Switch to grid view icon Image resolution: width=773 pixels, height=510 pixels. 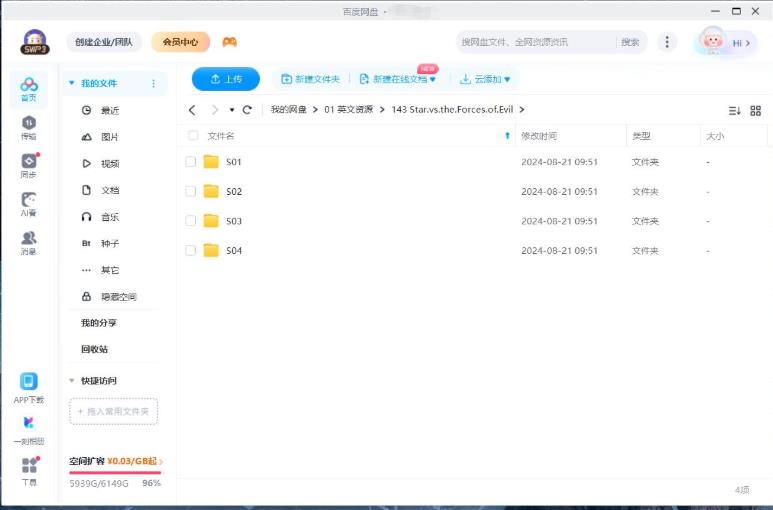[755, 111]
